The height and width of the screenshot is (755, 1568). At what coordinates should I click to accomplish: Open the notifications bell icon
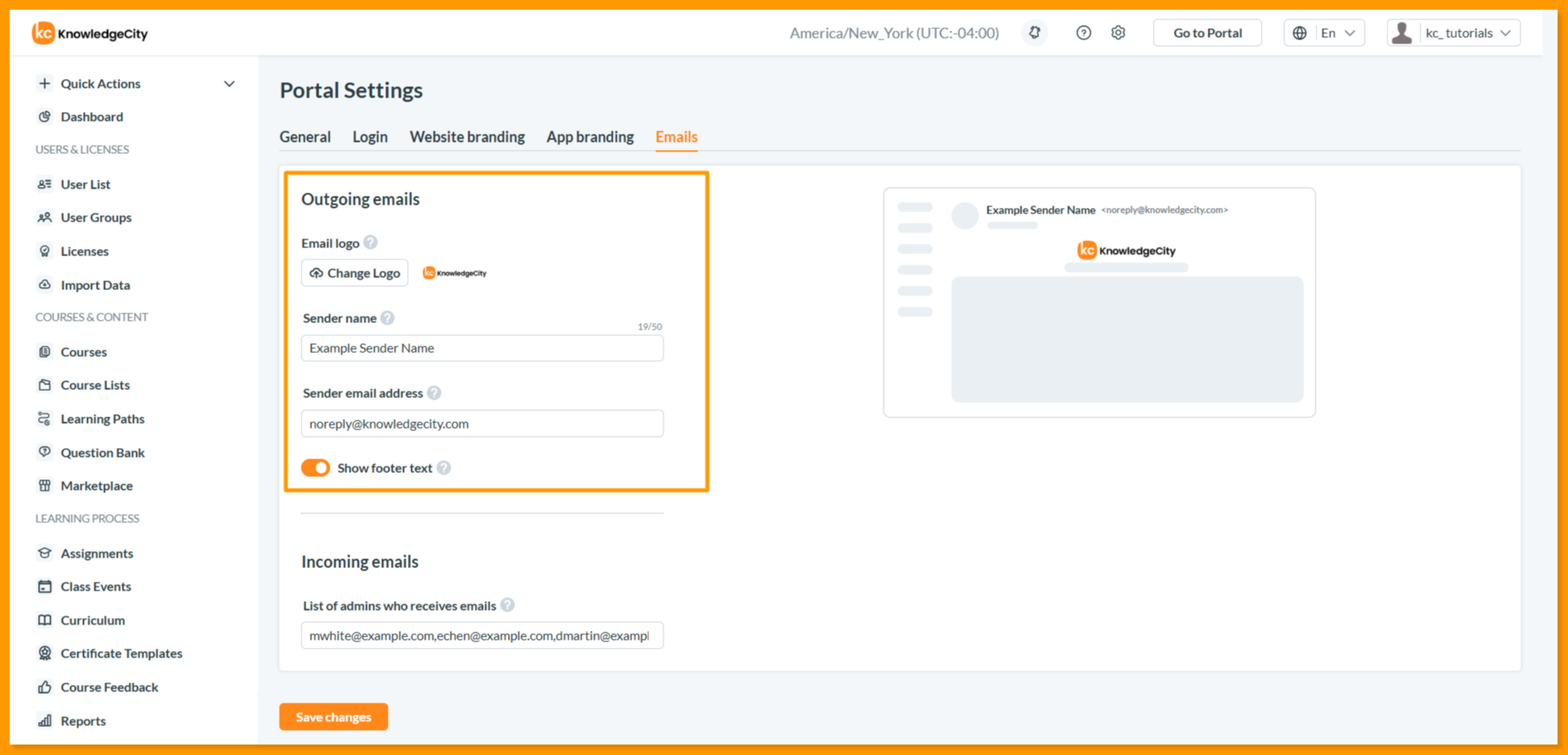1034,33
